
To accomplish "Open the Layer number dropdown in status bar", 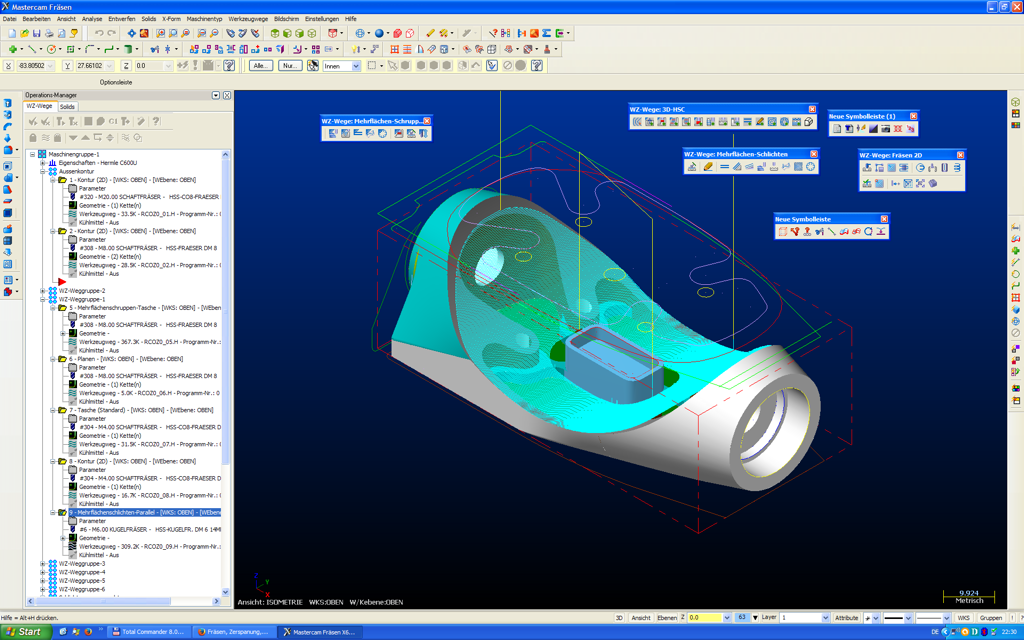I will point(825,618).
